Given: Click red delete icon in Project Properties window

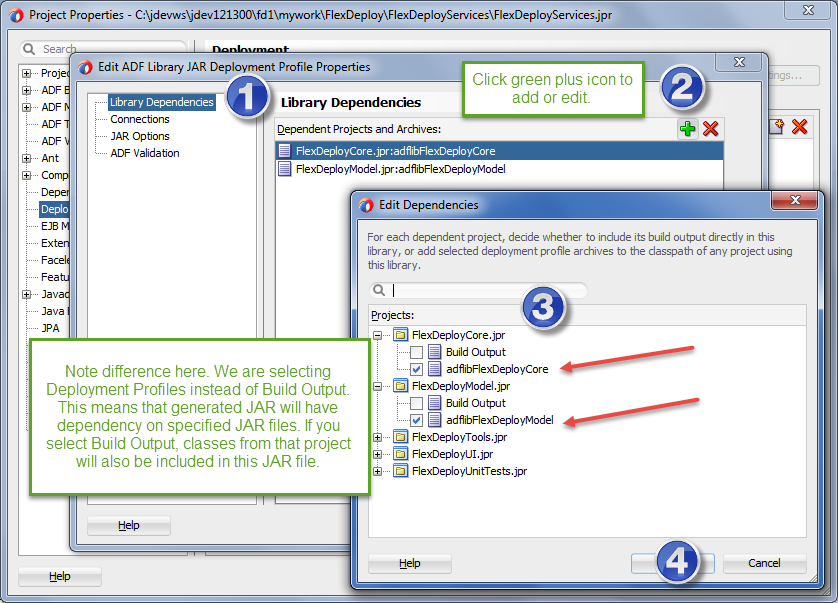Looking at the screenshot, I should (800, 127).
